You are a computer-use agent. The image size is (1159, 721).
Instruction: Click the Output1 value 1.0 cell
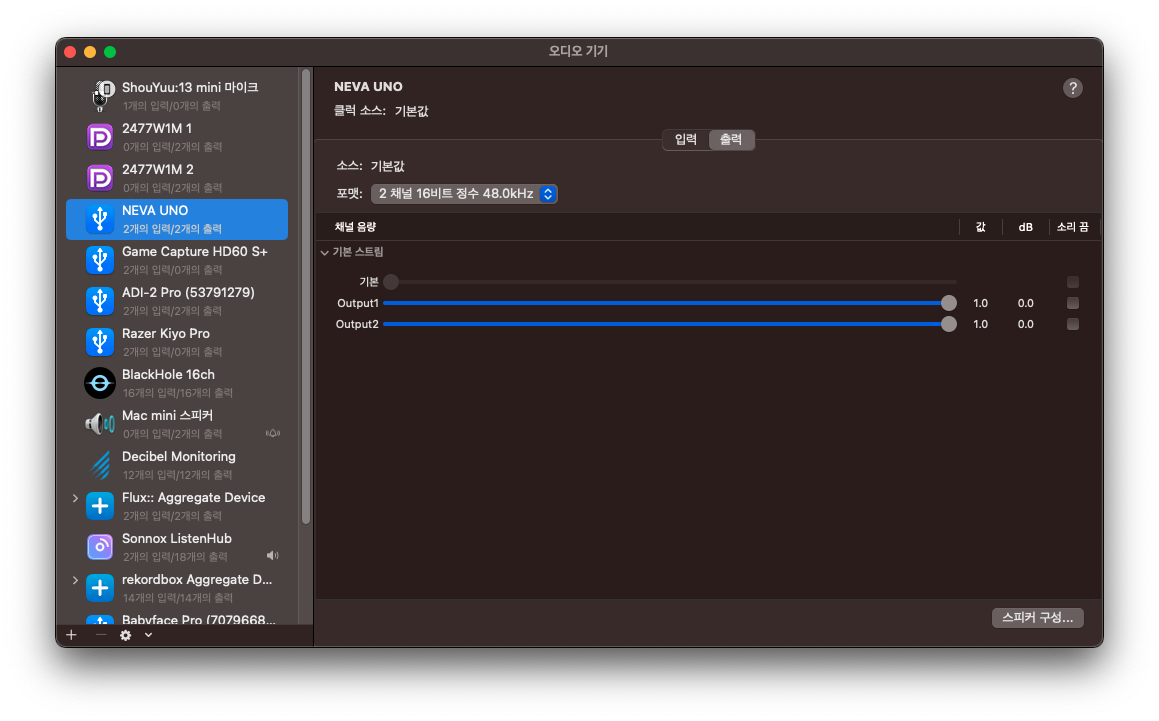click(x=980, y=303)
